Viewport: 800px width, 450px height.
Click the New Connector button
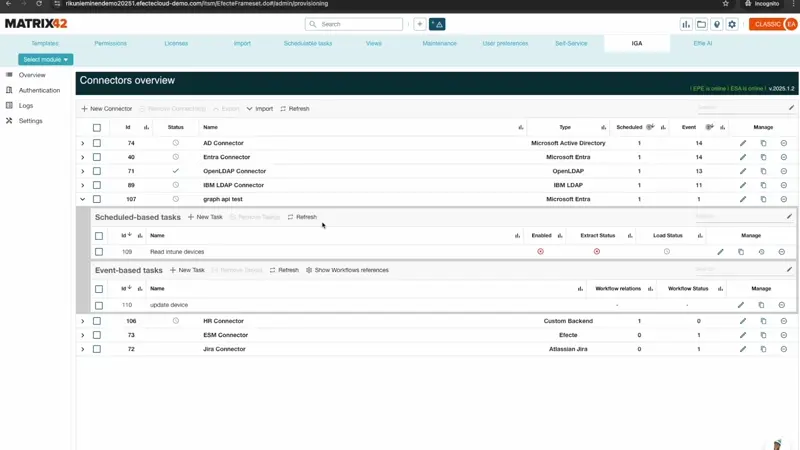click(107, 109)
